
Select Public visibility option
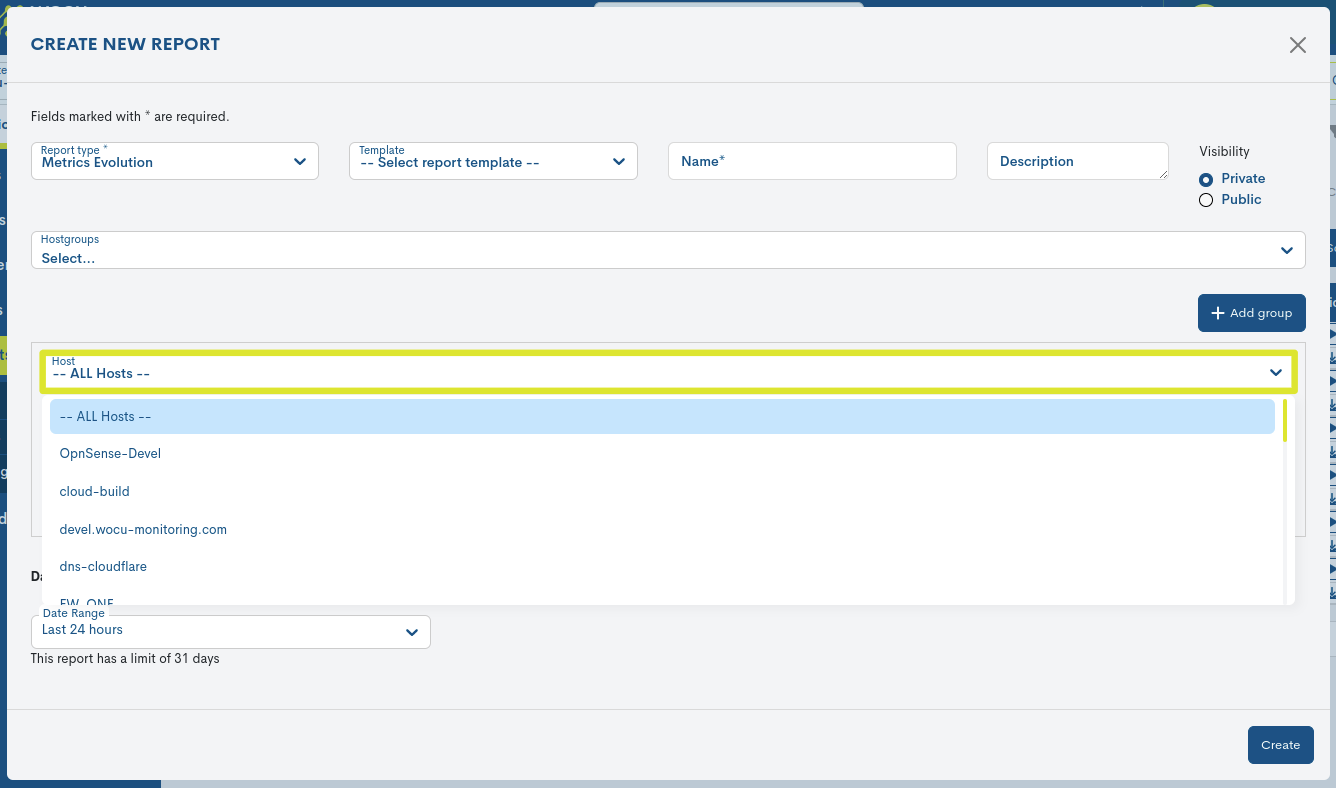[x=1206, y=200]
